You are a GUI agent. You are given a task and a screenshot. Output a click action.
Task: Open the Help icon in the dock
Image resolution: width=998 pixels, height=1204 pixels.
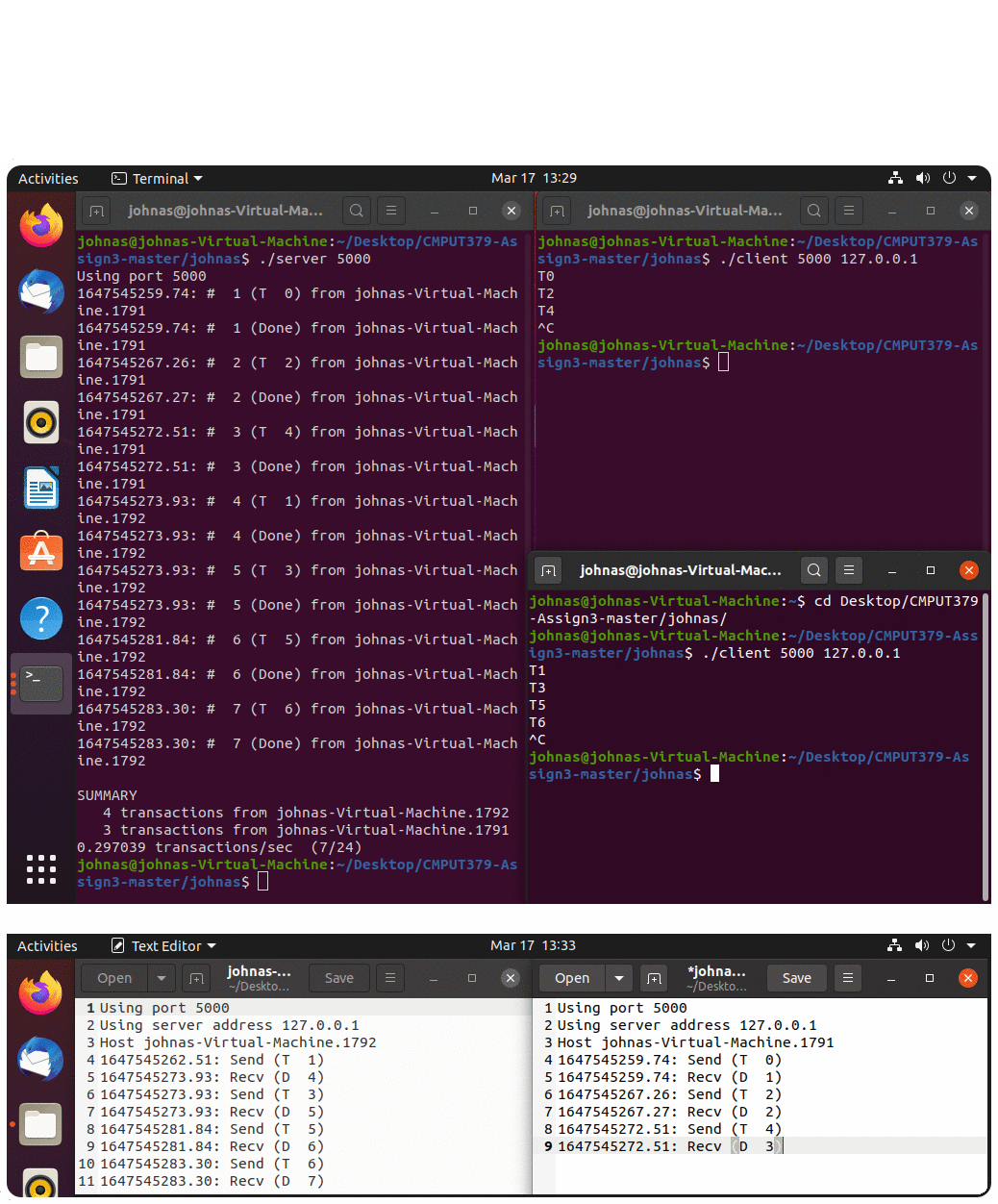tap(41, 618)
